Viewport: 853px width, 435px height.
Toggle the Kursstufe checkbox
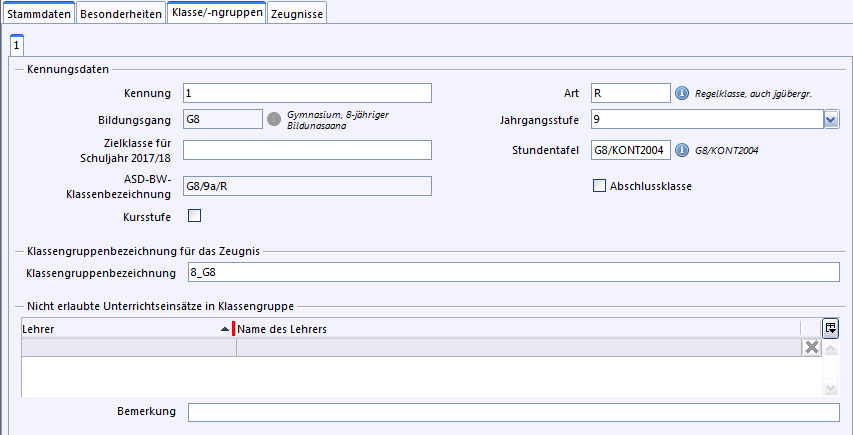pyautogui.click(x=194, y=215)
